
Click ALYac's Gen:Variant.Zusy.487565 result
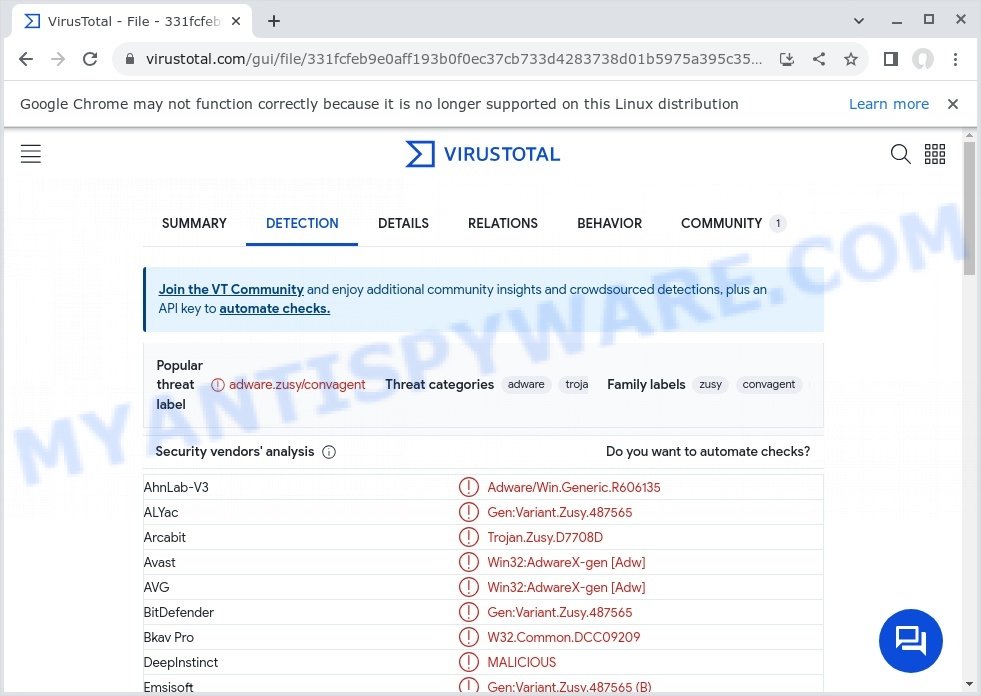point(559,512)
